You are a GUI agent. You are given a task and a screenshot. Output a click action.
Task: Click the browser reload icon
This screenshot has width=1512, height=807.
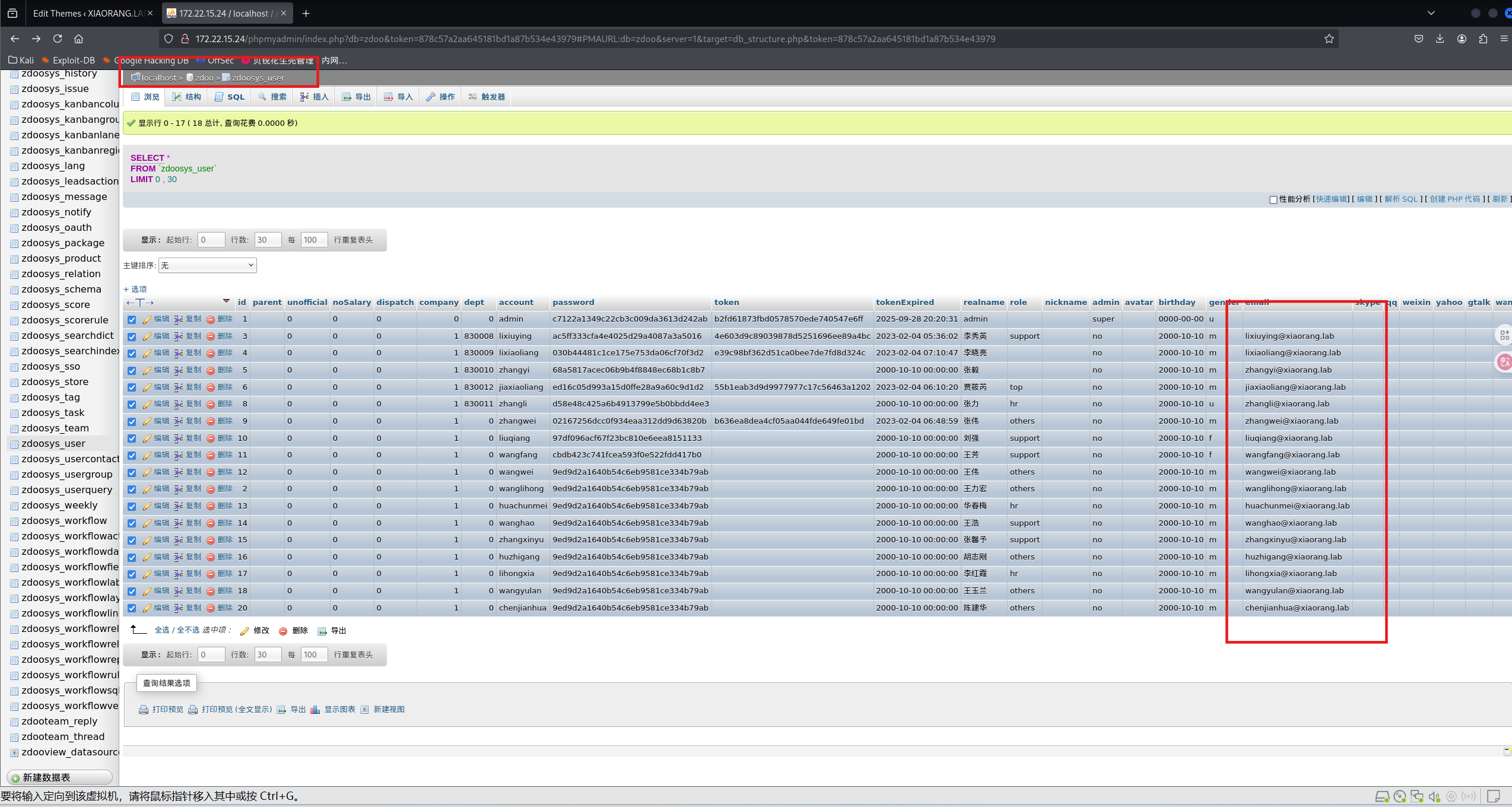tap(58, 39)
